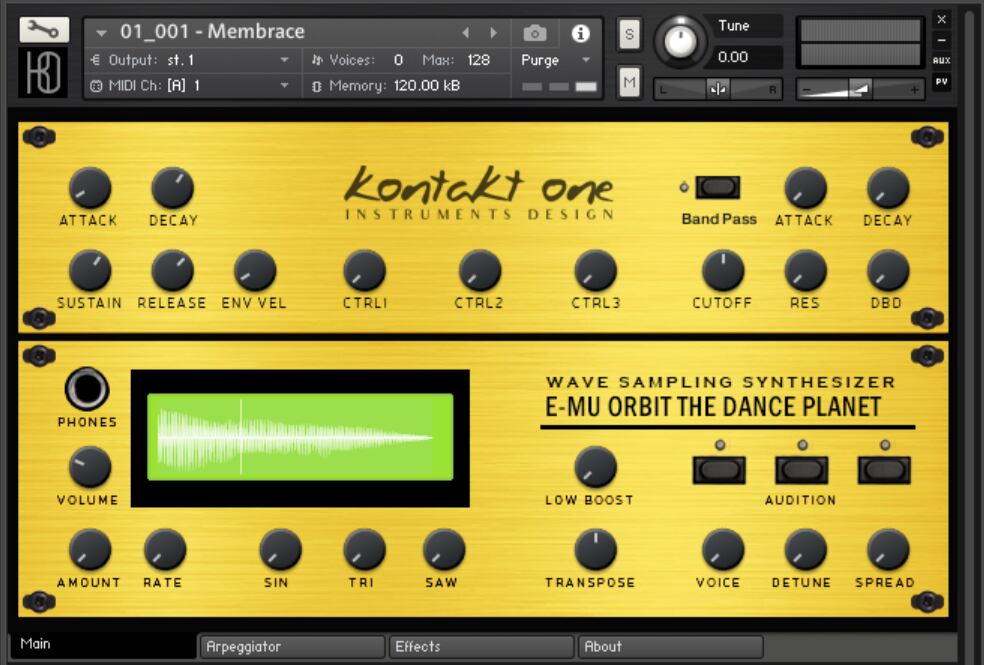Minimize the instrument with minus button

pos(941,40)
